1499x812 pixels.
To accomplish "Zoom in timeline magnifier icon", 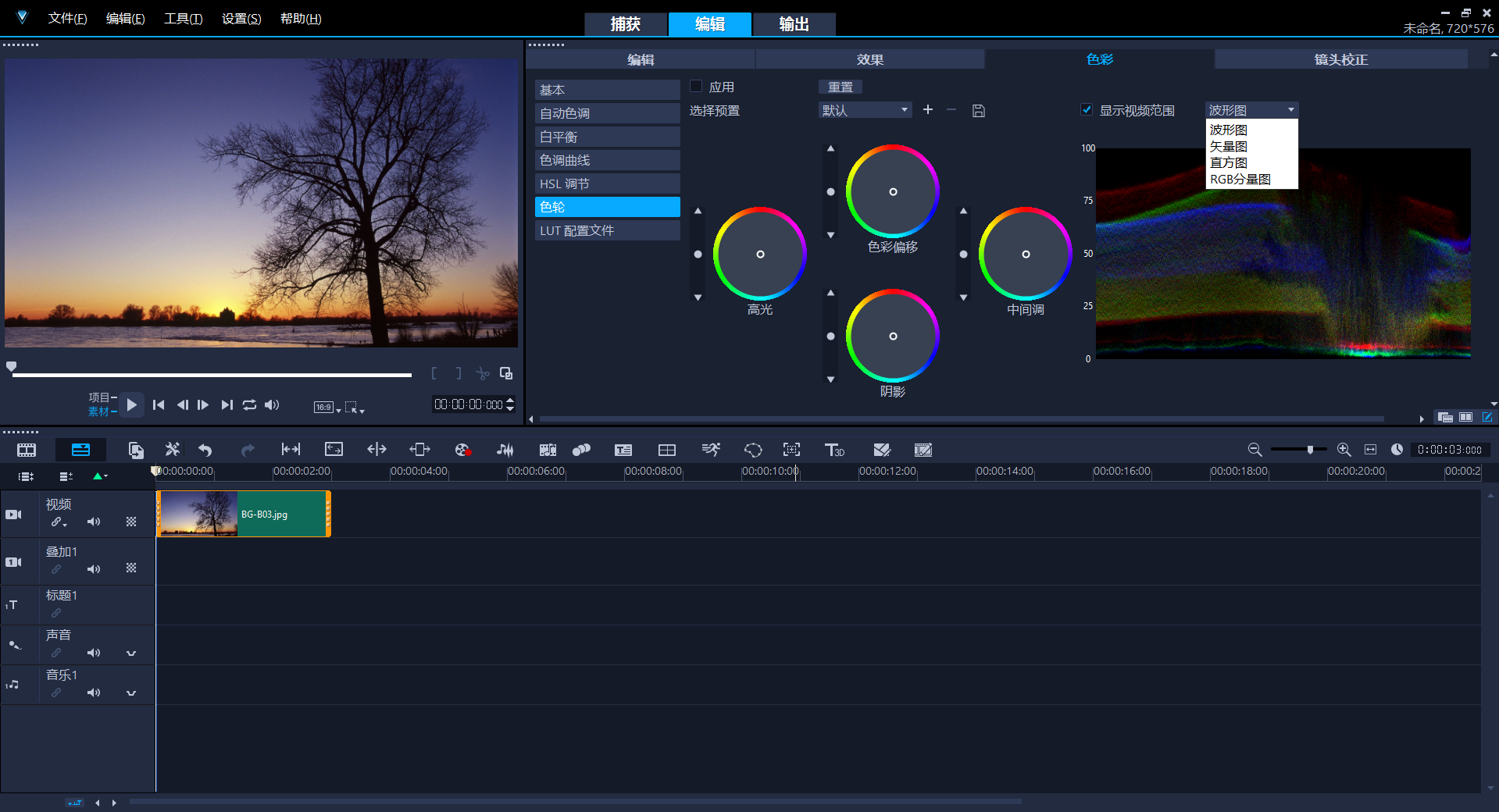I will coord(1344,450).
